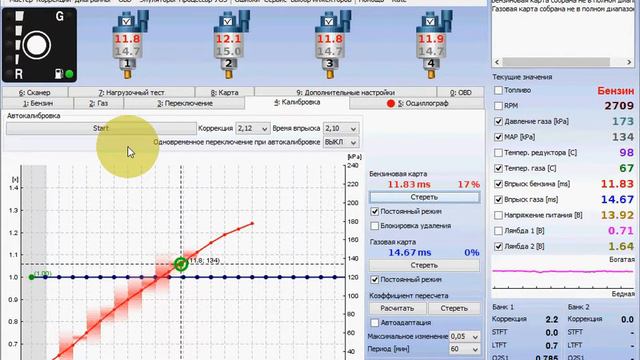Uncheck Впрыск газа [ms] checkbox
This screenshot has height=360, width=640.
tap(498, 200)
